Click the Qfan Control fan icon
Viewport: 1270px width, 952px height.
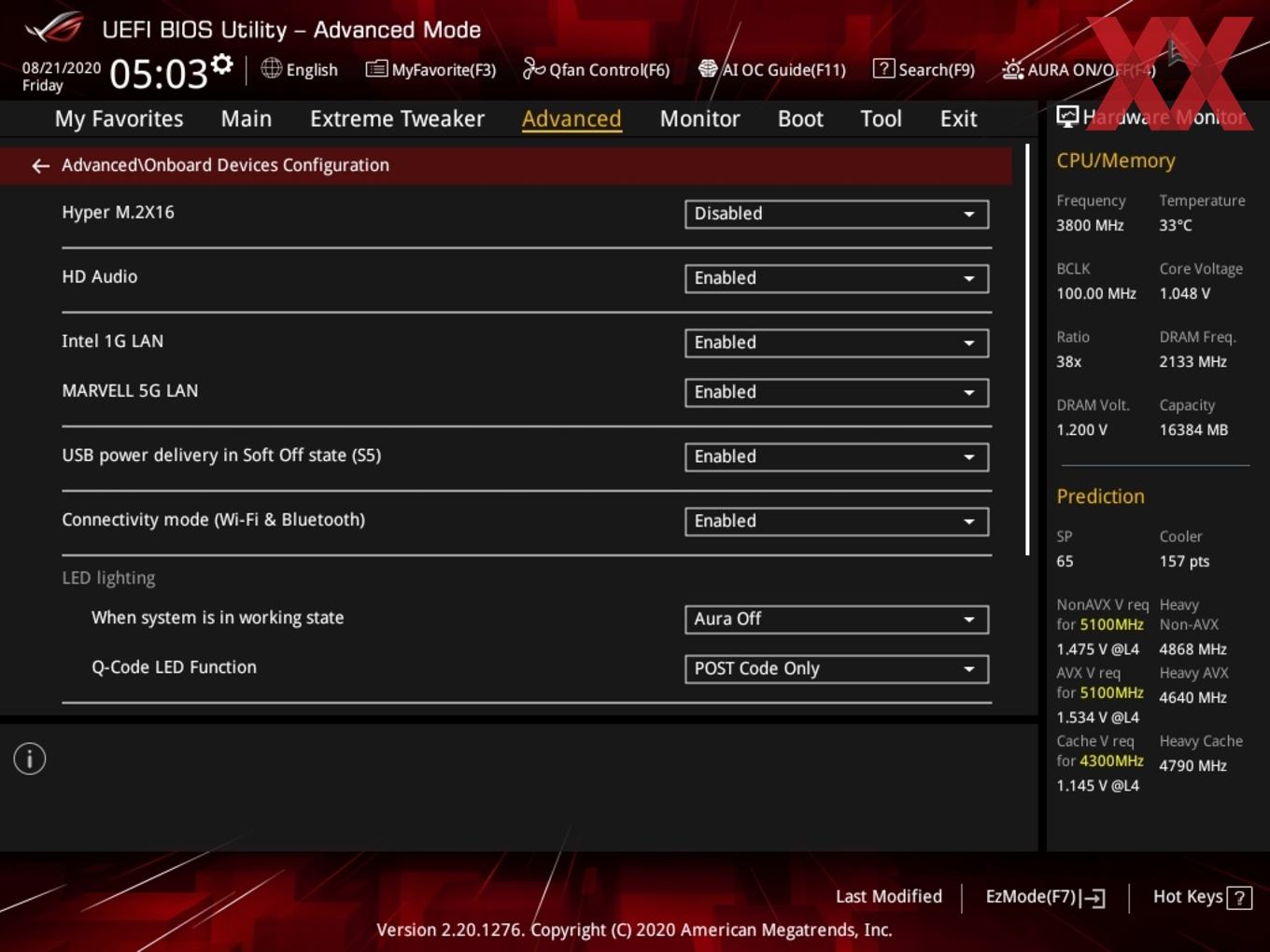click(533, 69)
